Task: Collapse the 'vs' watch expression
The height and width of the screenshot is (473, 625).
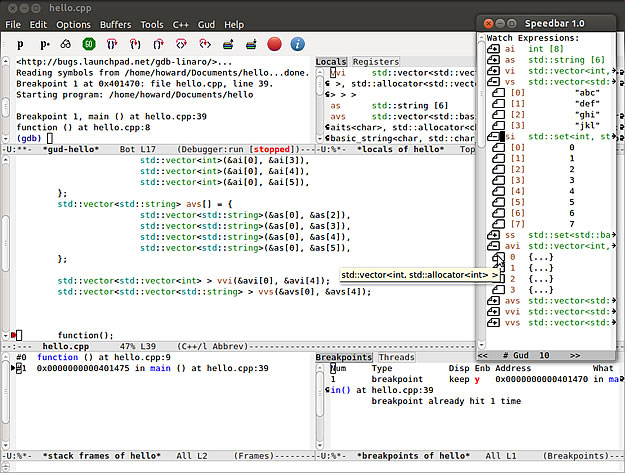Action: coord(494,81)
